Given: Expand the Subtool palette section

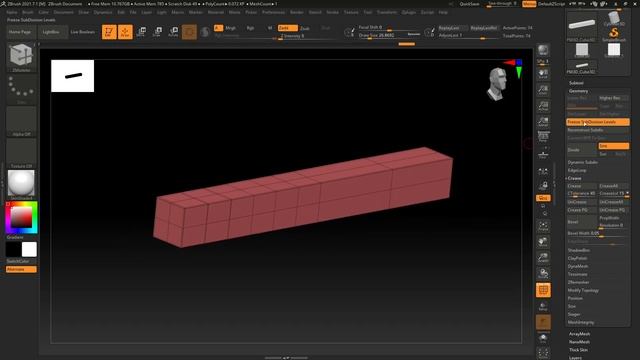Looking at the screenshot, I should [576, 83].
